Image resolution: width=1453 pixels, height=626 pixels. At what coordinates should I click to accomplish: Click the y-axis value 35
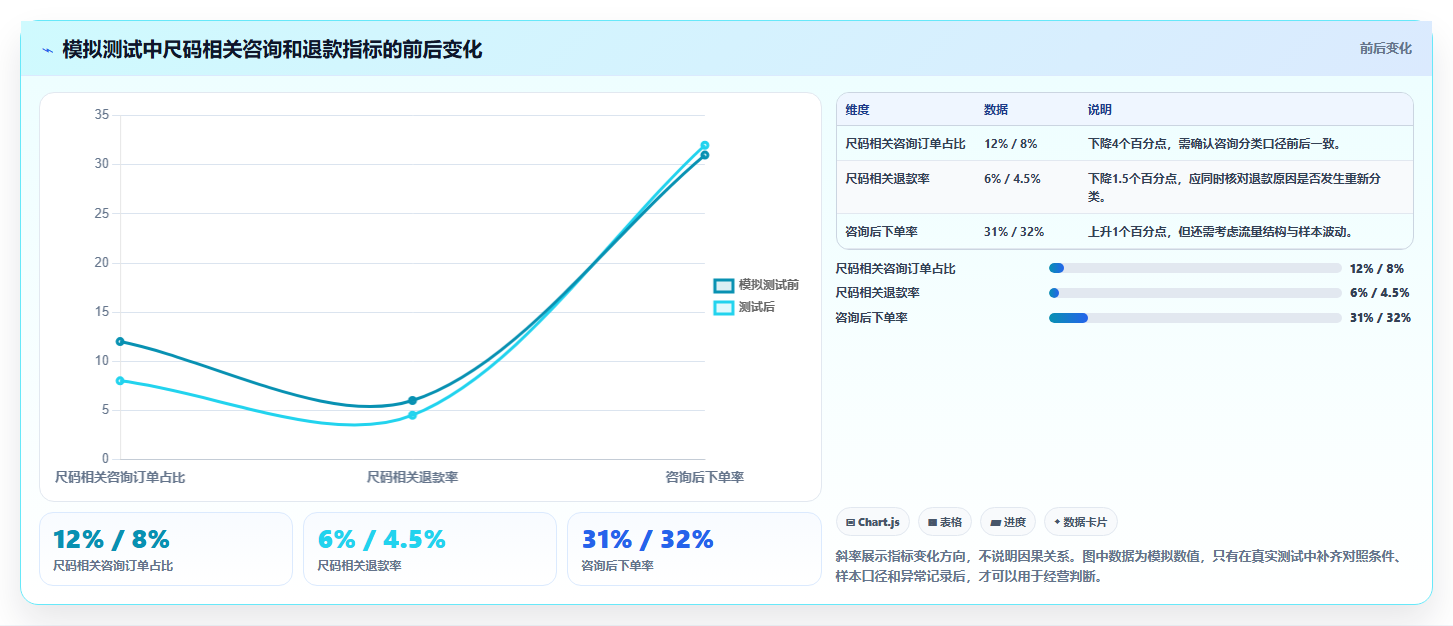pyautogui.click(x=102, y=115)
